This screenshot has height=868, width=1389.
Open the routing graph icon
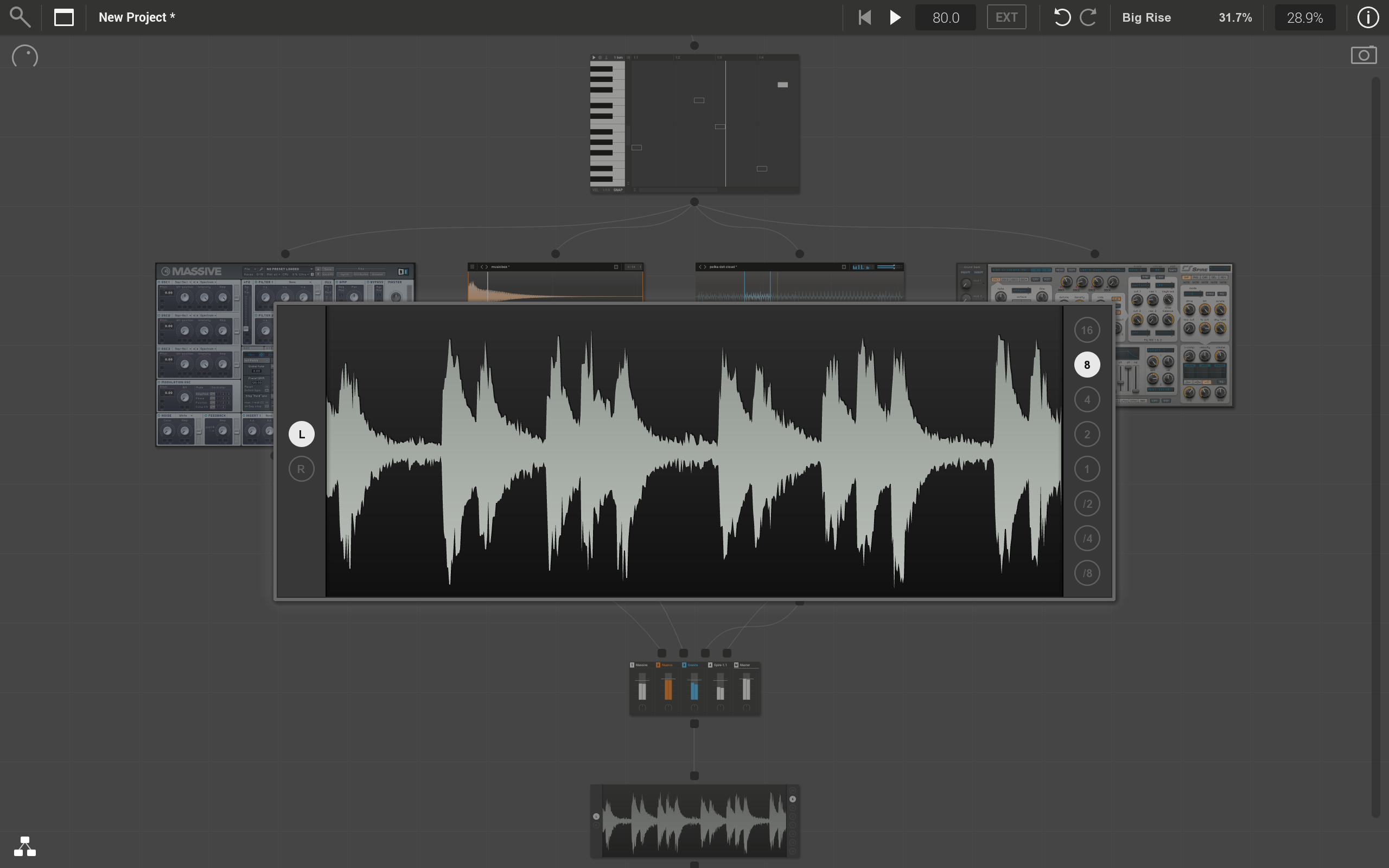pyautogui.click(x=24, y=846)
